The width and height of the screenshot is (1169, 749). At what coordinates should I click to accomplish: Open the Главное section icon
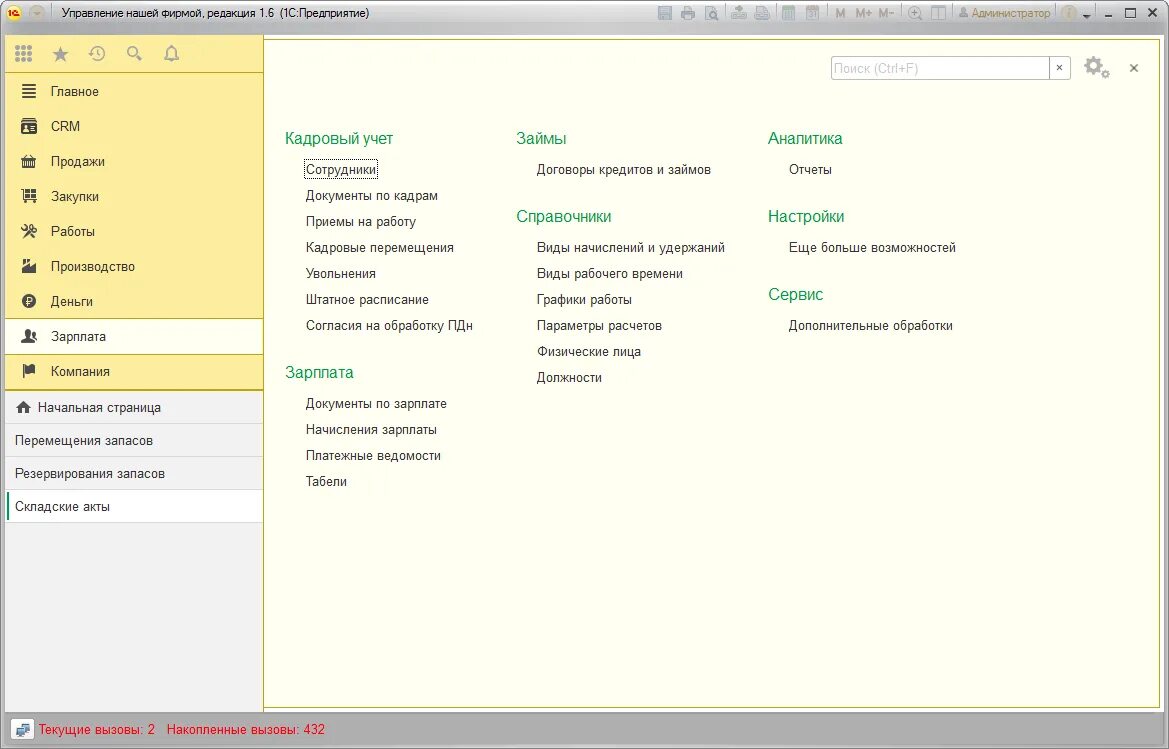point(28,91)
